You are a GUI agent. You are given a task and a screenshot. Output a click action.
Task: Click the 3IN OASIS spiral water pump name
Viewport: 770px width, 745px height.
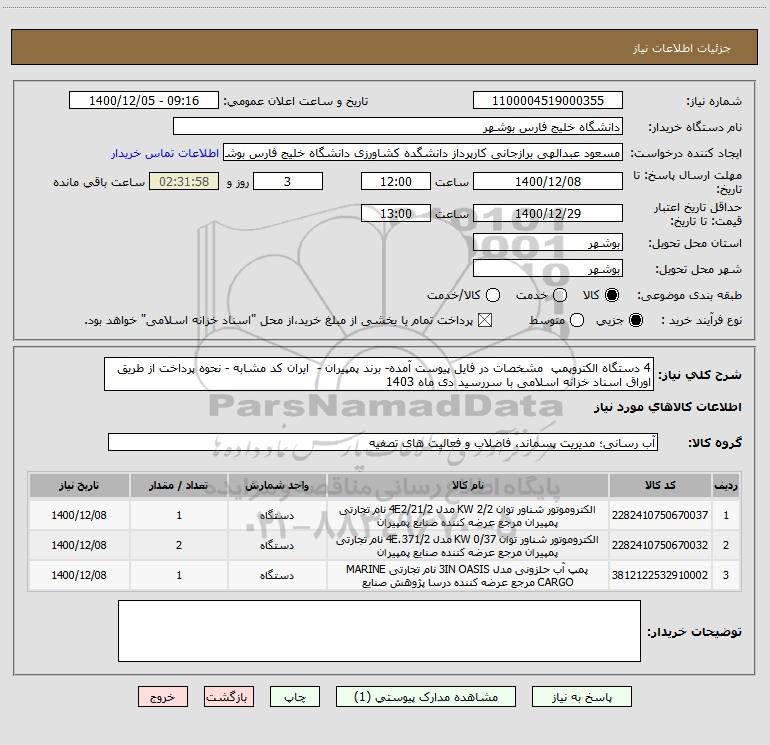468,576
